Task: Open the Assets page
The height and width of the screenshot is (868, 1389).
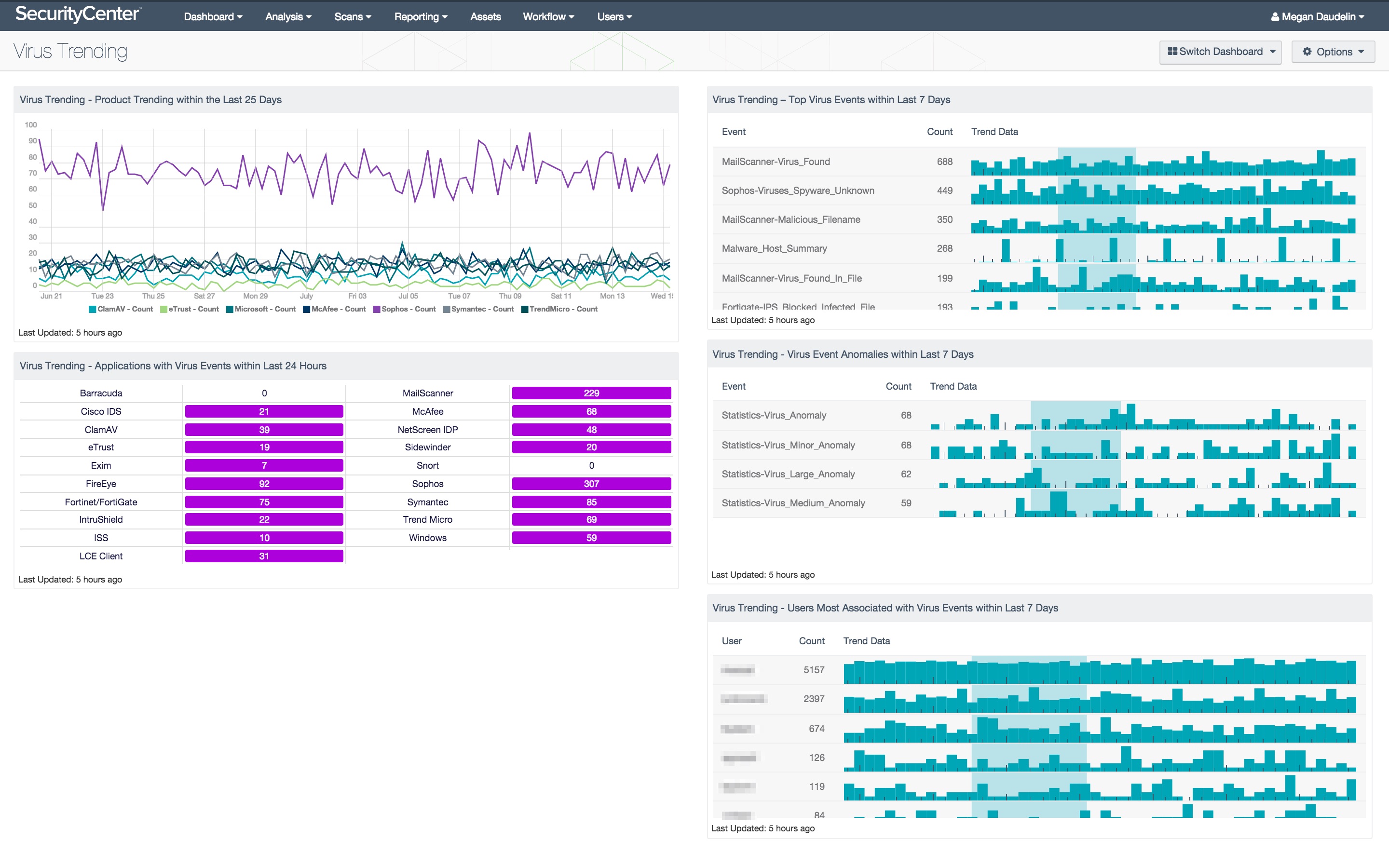Action: 485,17
